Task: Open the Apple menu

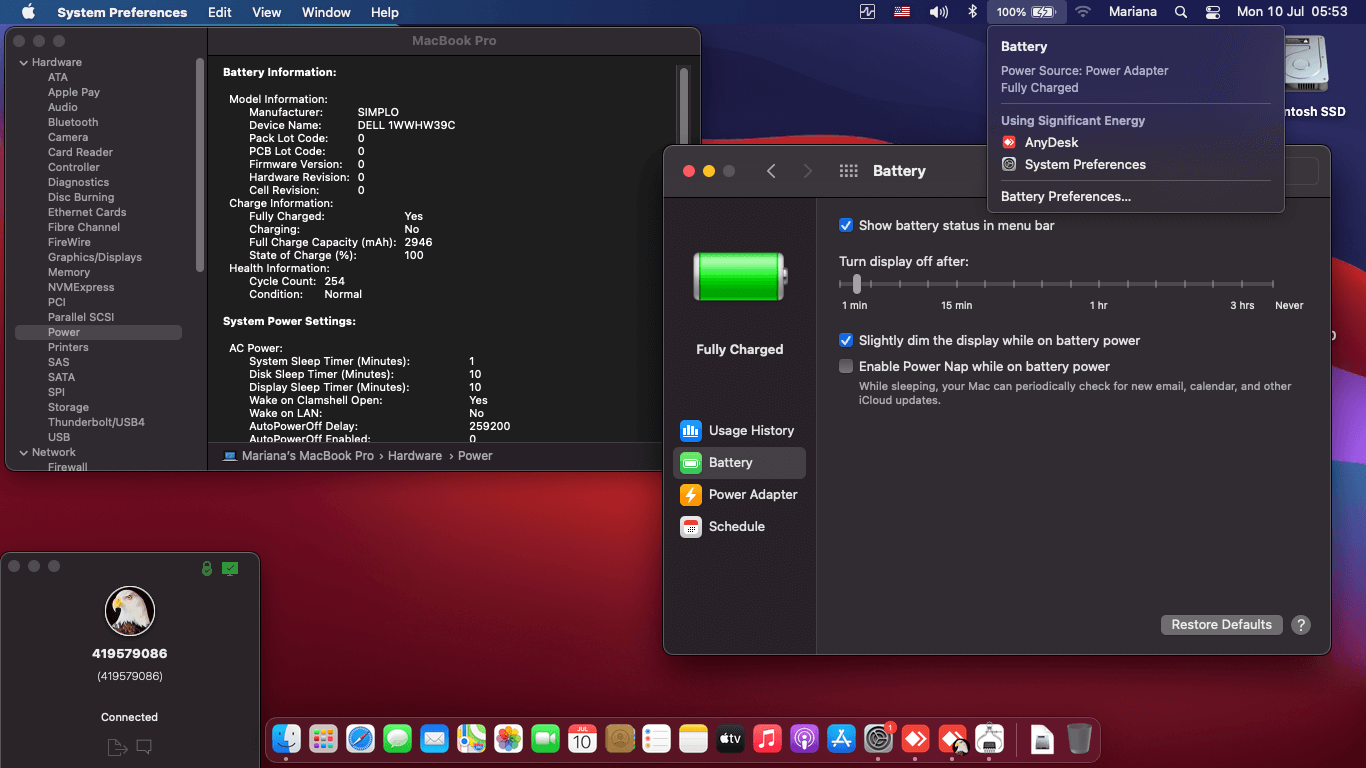Action: click(28, 12)
